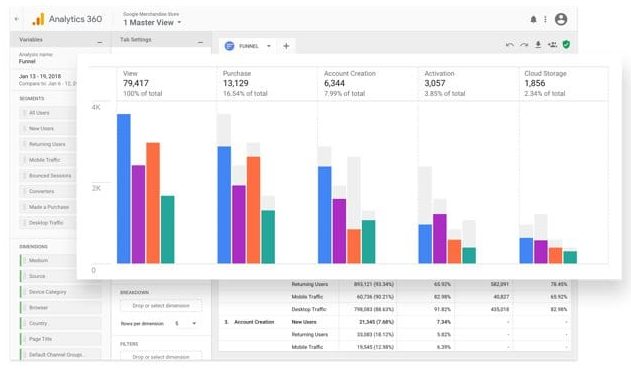Open the Jan 13 - 19, 2018 date range
631x369 pixels.
(x=40, y=76)
